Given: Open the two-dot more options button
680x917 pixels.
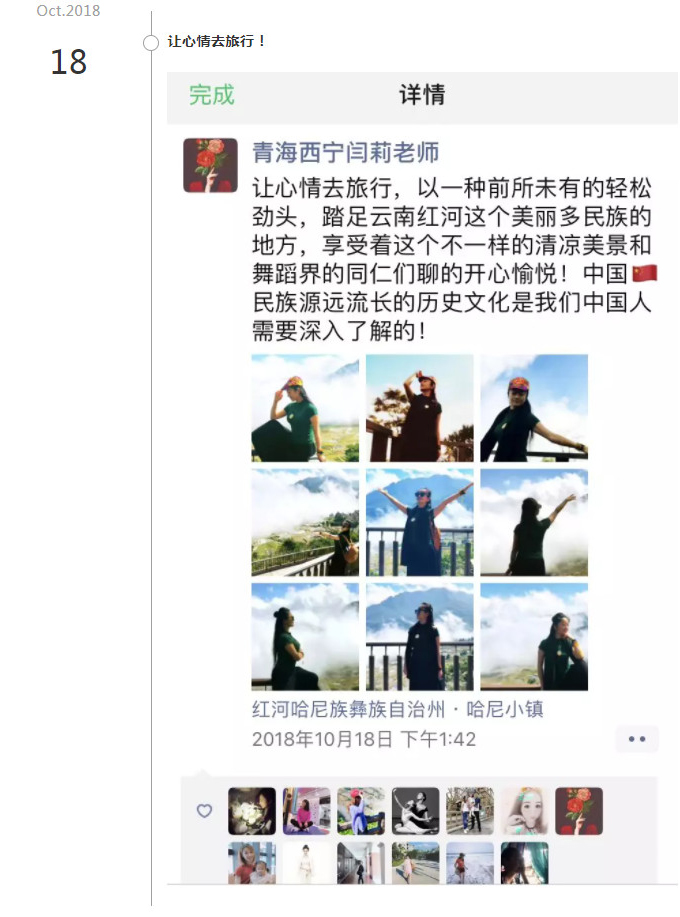Looking at the screenshot, I should tap(637, 739).
